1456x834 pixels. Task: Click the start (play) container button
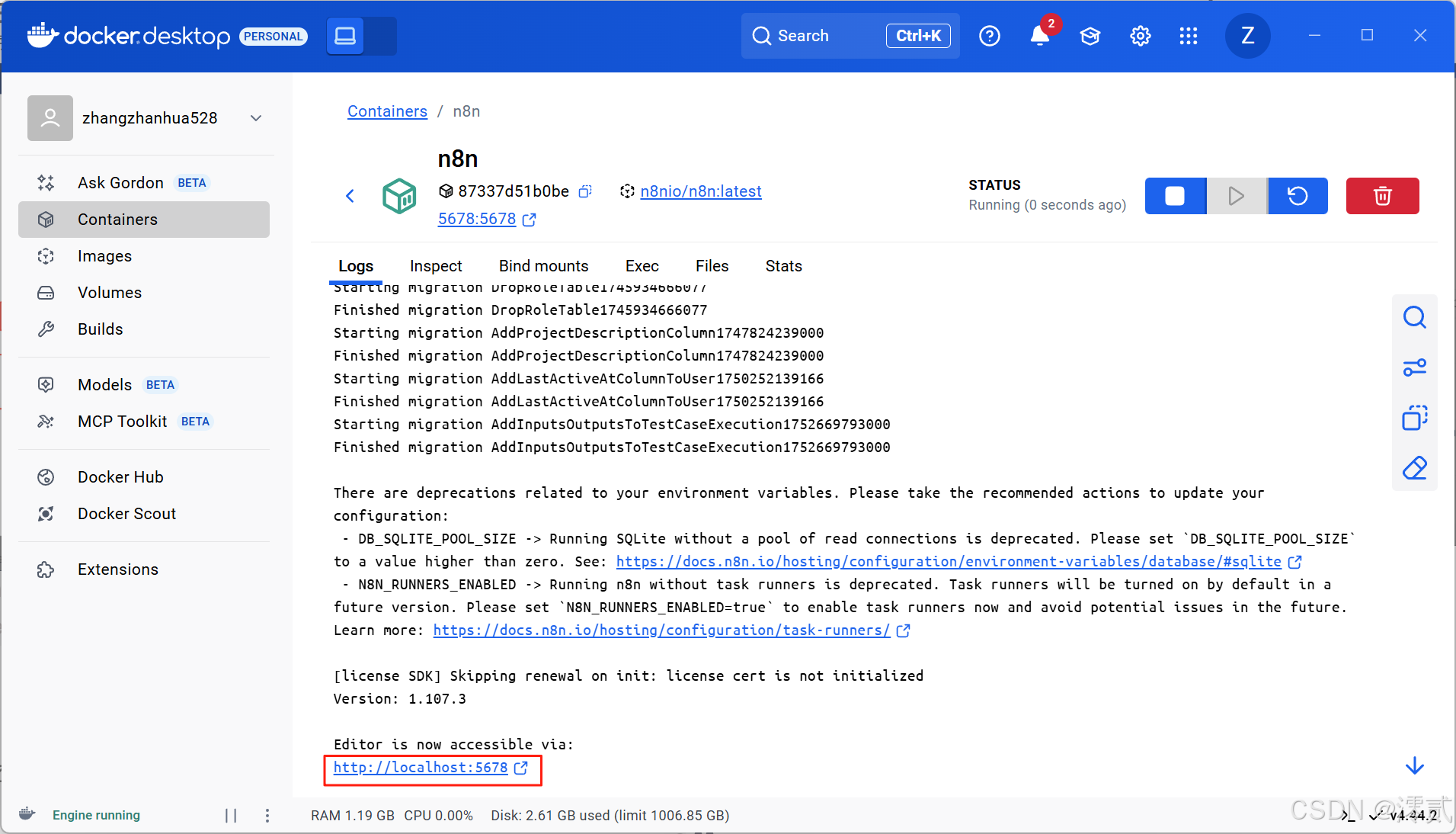(x=1237, y=196)
